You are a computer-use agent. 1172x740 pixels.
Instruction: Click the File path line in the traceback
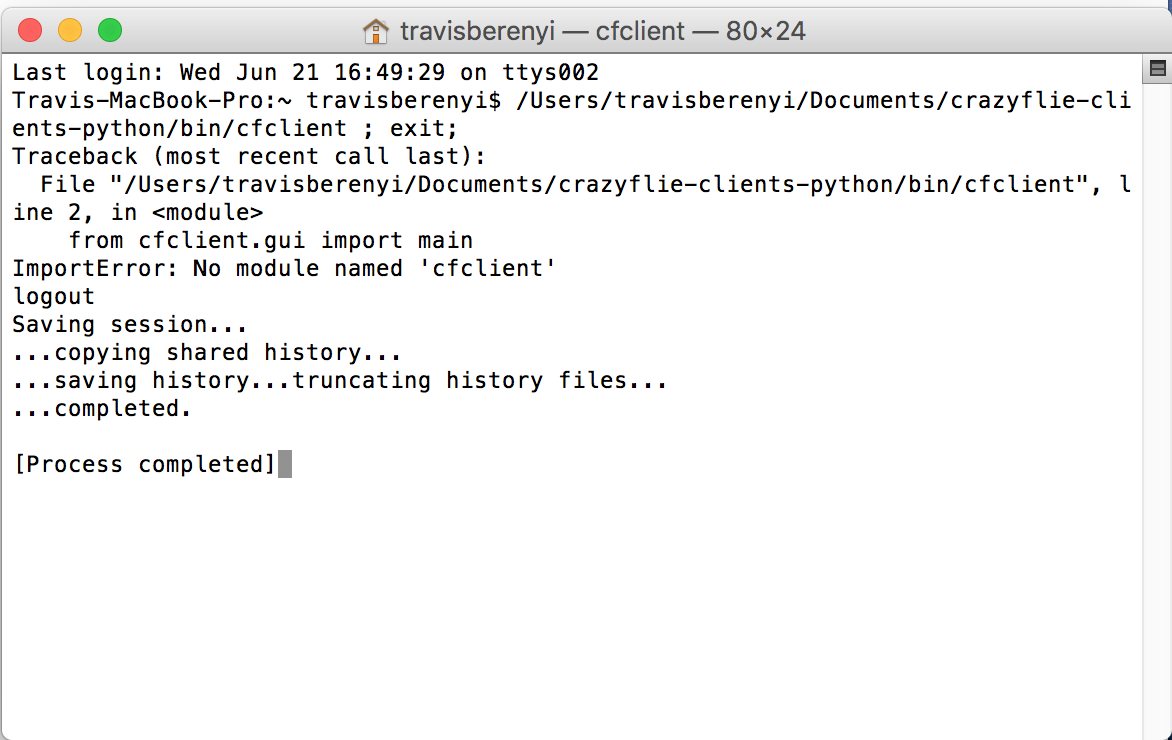(x=570, y=185)
